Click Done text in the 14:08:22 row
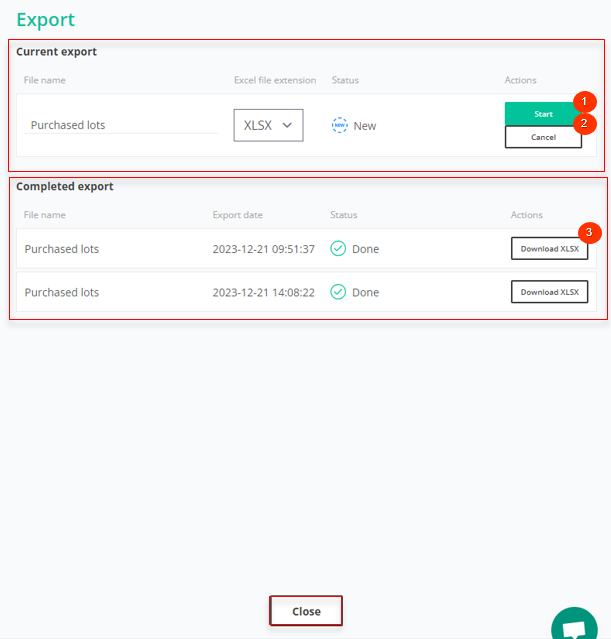 tap(366, 292)
